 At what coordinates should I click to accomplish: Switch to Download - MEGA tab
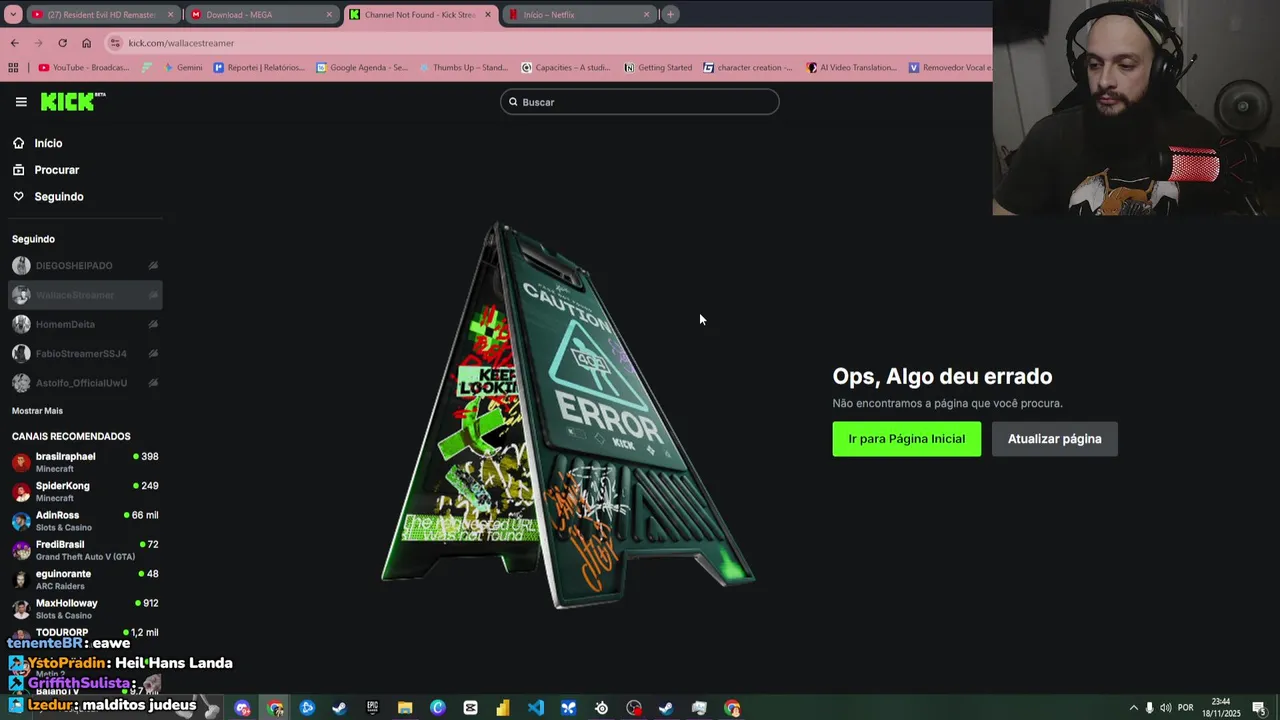click(262, 15)
